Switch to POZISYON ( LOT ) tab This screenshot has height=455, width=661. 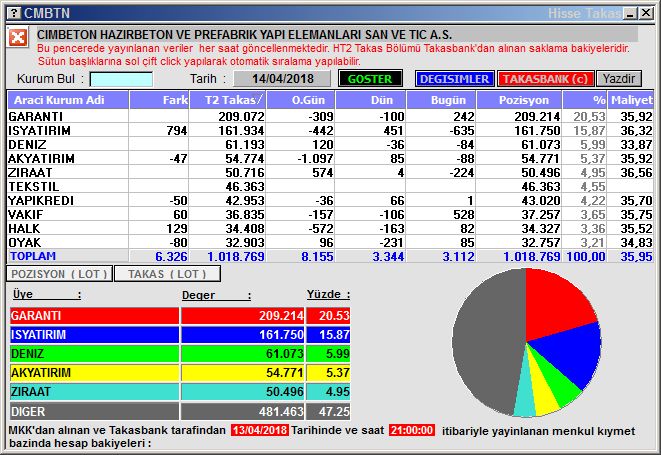[59, 274]
